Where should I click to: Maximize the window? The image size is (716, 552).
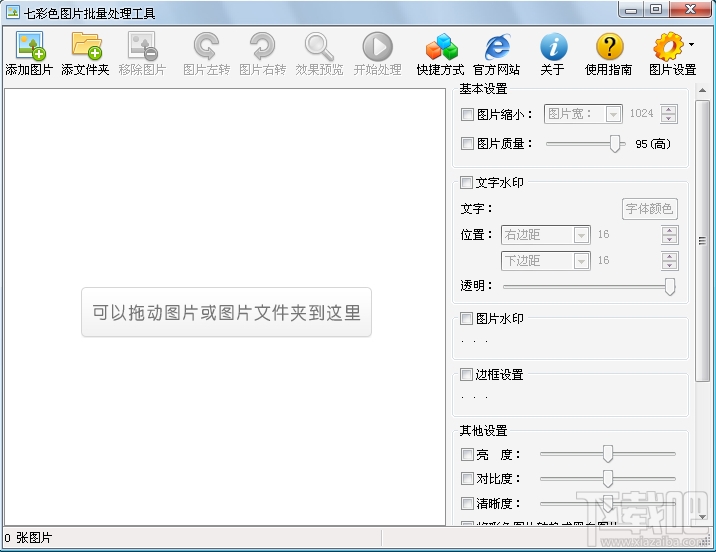[x=656, y=10]
